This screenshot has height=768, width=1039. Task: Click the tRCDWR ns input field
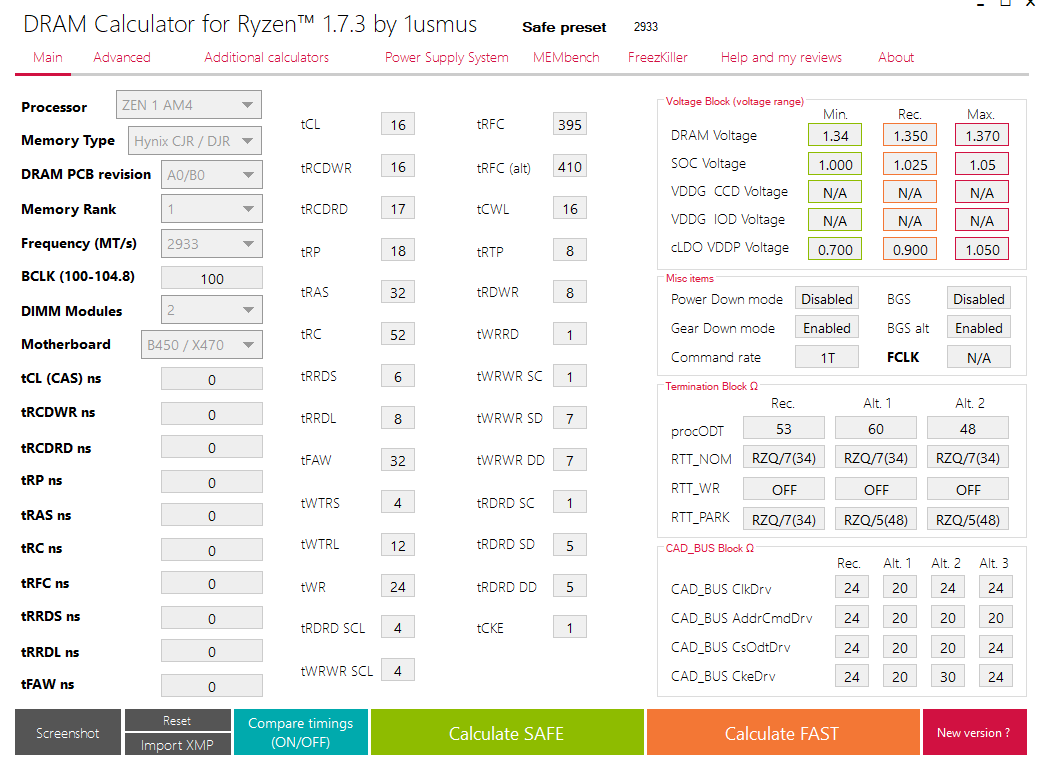pyautogui.click(x=211, y=413)
